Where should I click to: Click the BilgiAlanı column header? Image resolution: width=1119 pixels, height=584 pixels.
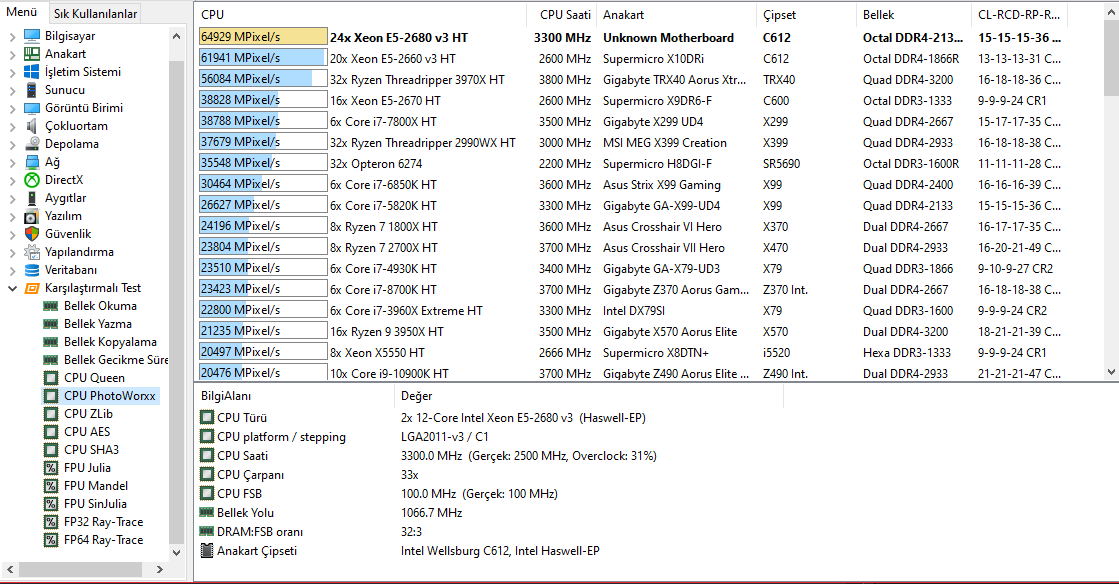[293, 396]
